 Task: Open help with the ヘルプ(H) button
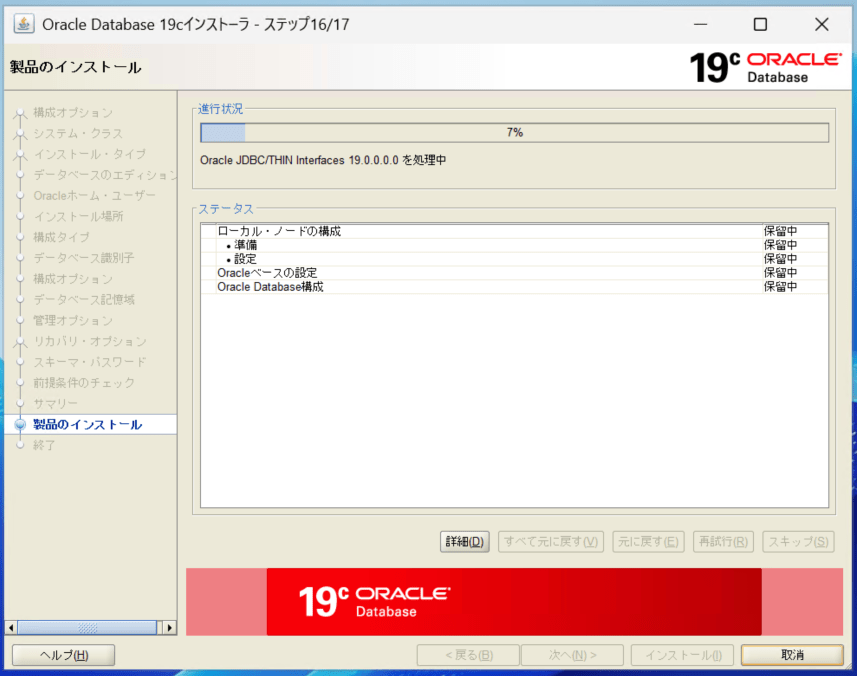63,655
